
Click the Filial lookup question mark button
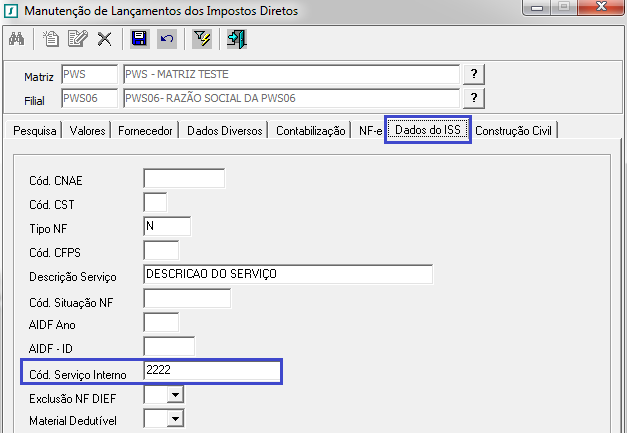pyautogui.click(x=474, y=98)
